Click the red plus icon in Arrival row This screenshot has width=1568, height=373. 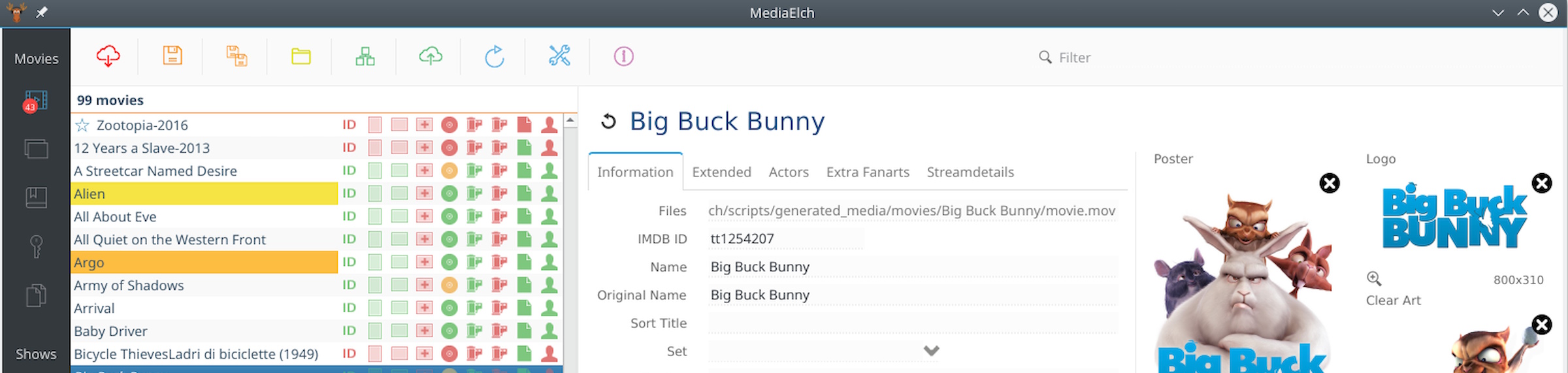pos(424,308)
